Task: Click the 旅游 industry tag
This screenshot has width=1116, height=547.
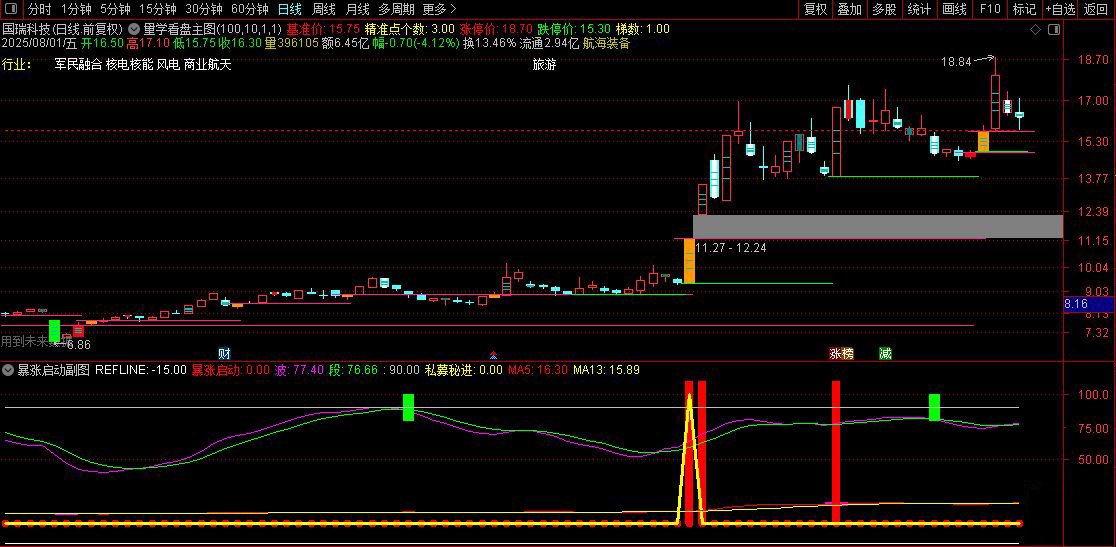Action: [x=544, y=65]
